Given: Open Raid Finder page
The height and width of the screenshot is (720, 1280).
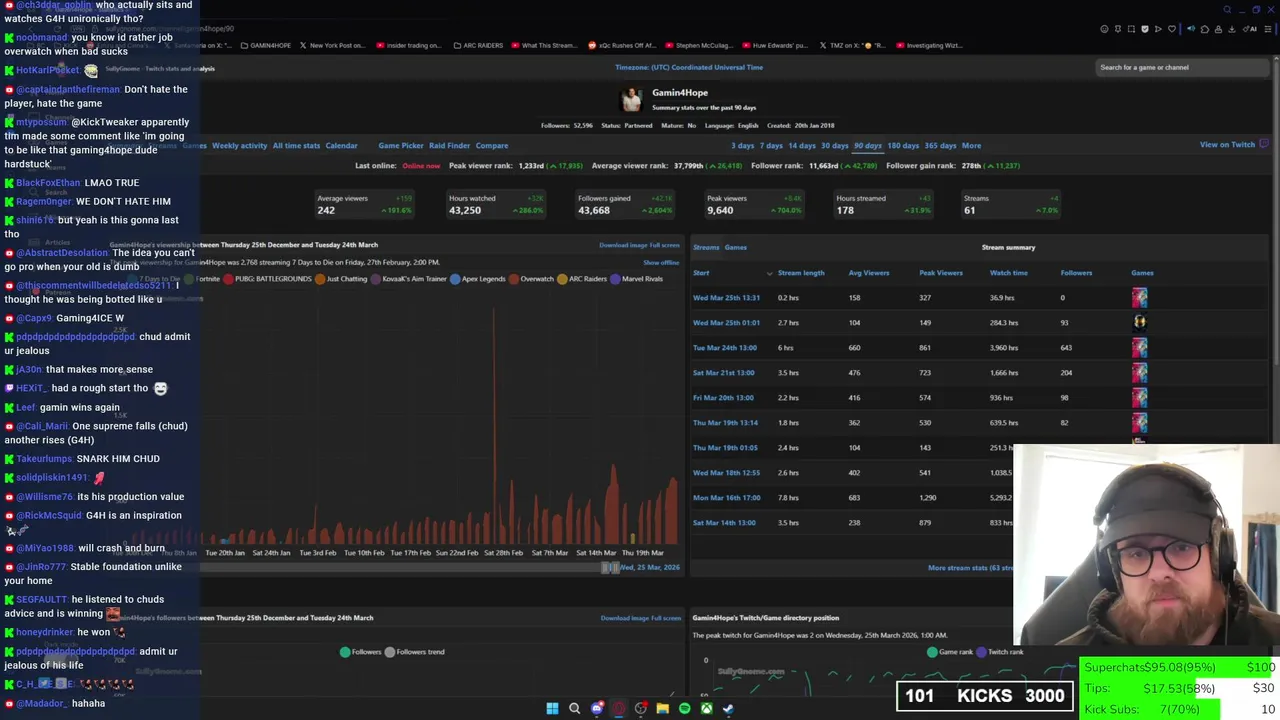Looking at the screenshot, I should click(x=449, y=145).
